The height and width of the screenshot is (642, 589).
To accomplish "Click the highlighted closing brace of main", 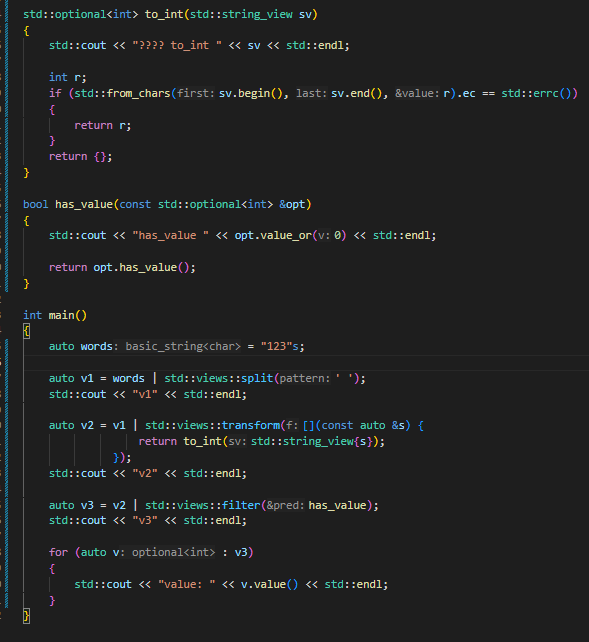I will 26,616.
